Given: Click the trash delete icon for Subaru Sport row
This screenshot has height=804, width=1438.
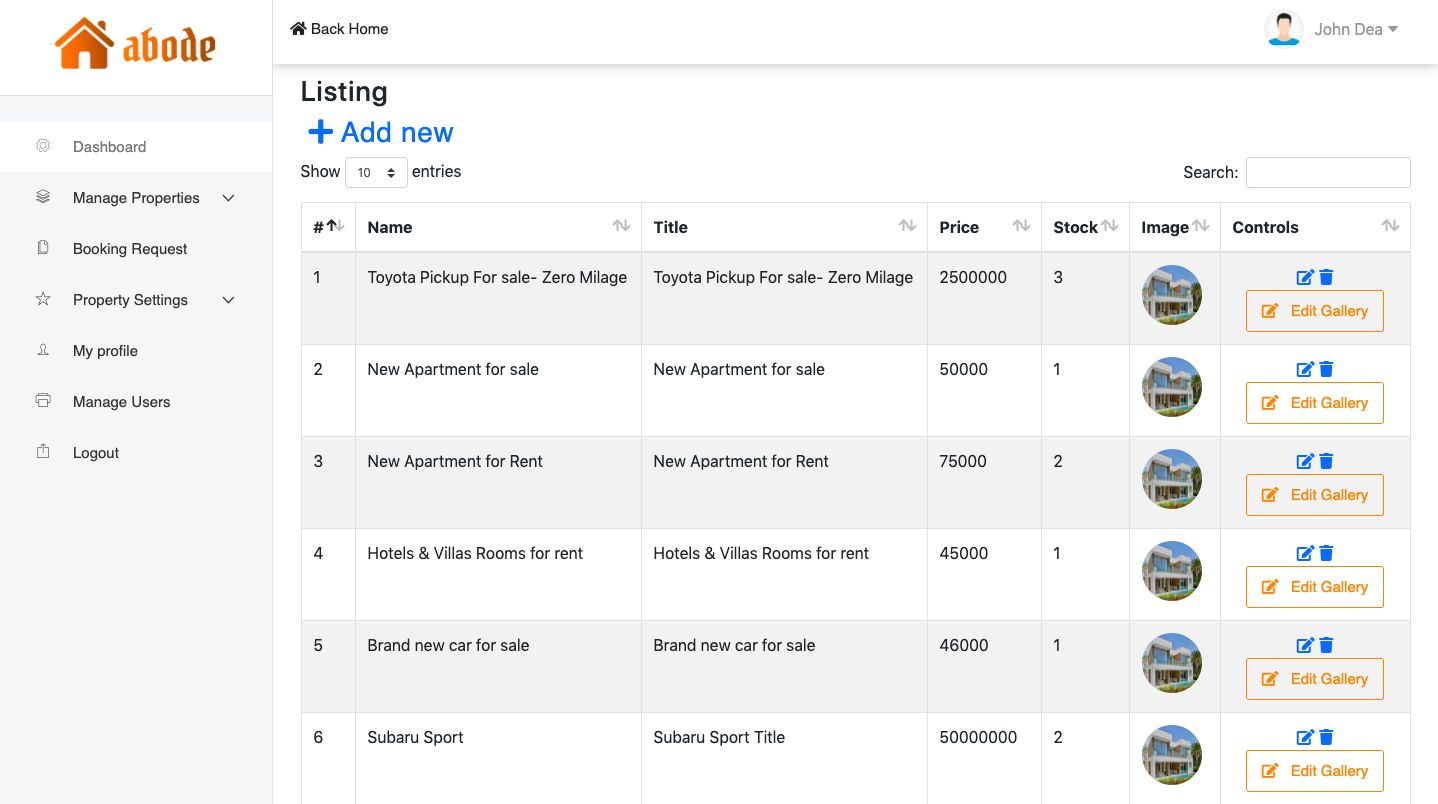Looking at the screenshot, I should point(1326,737).
